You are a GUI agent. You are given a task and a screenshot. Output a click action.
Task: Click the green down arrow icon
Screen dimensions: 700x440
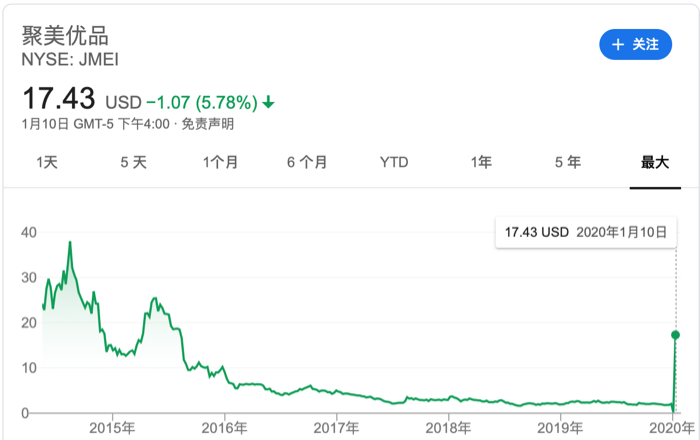pos(268,103)
